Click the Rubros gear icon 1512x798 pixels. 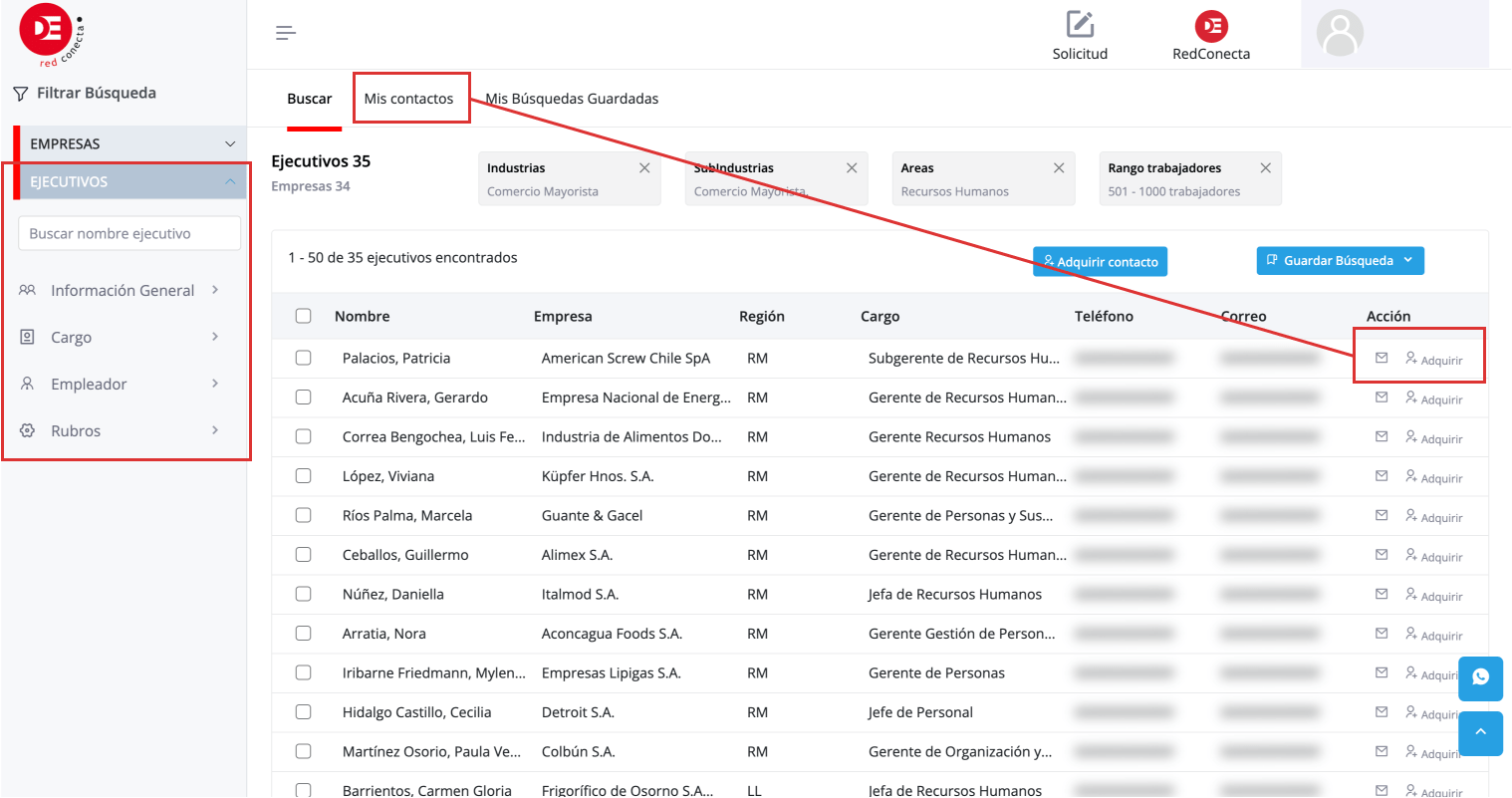[27, 430]
